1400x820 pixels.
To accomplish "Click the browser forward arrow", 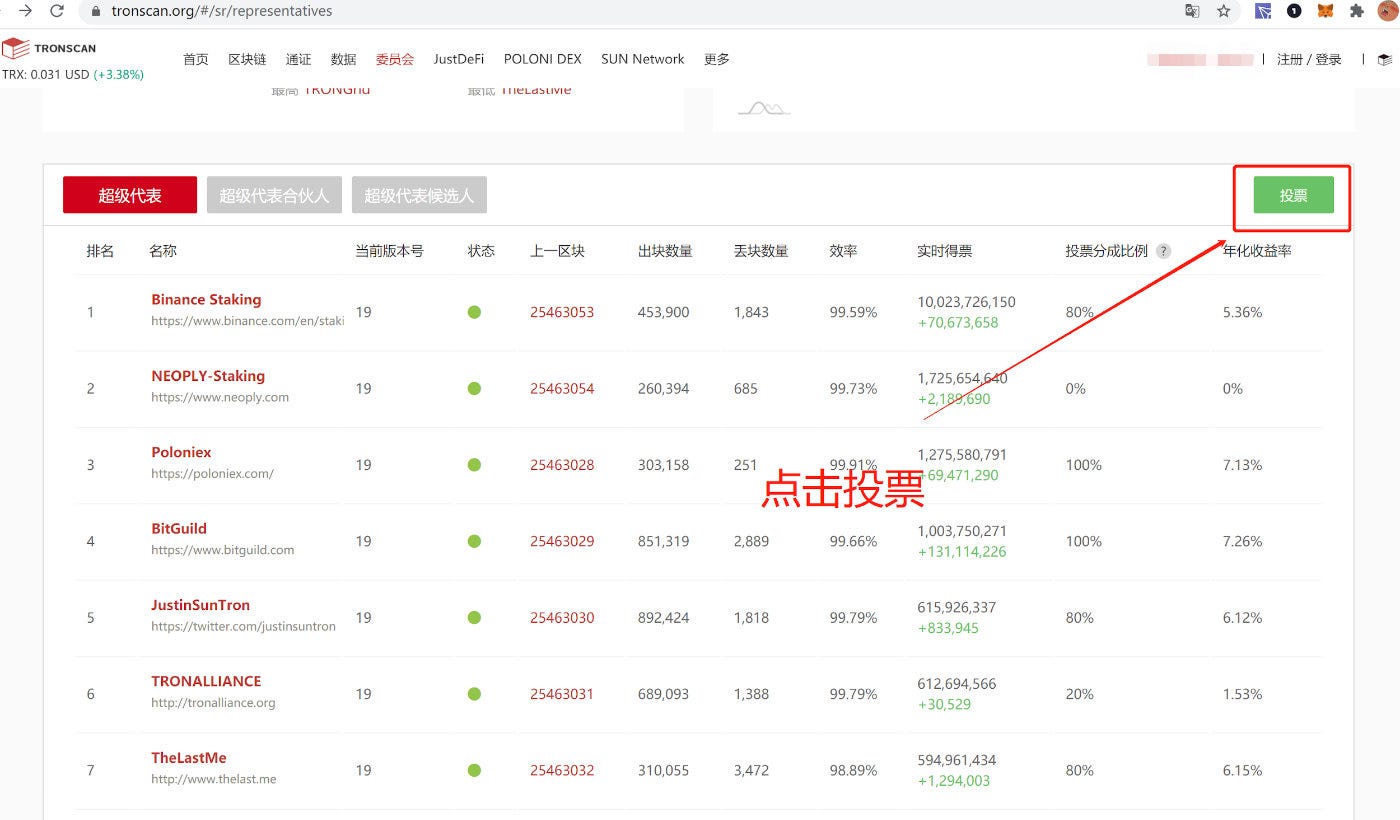I will pos(25,11).
